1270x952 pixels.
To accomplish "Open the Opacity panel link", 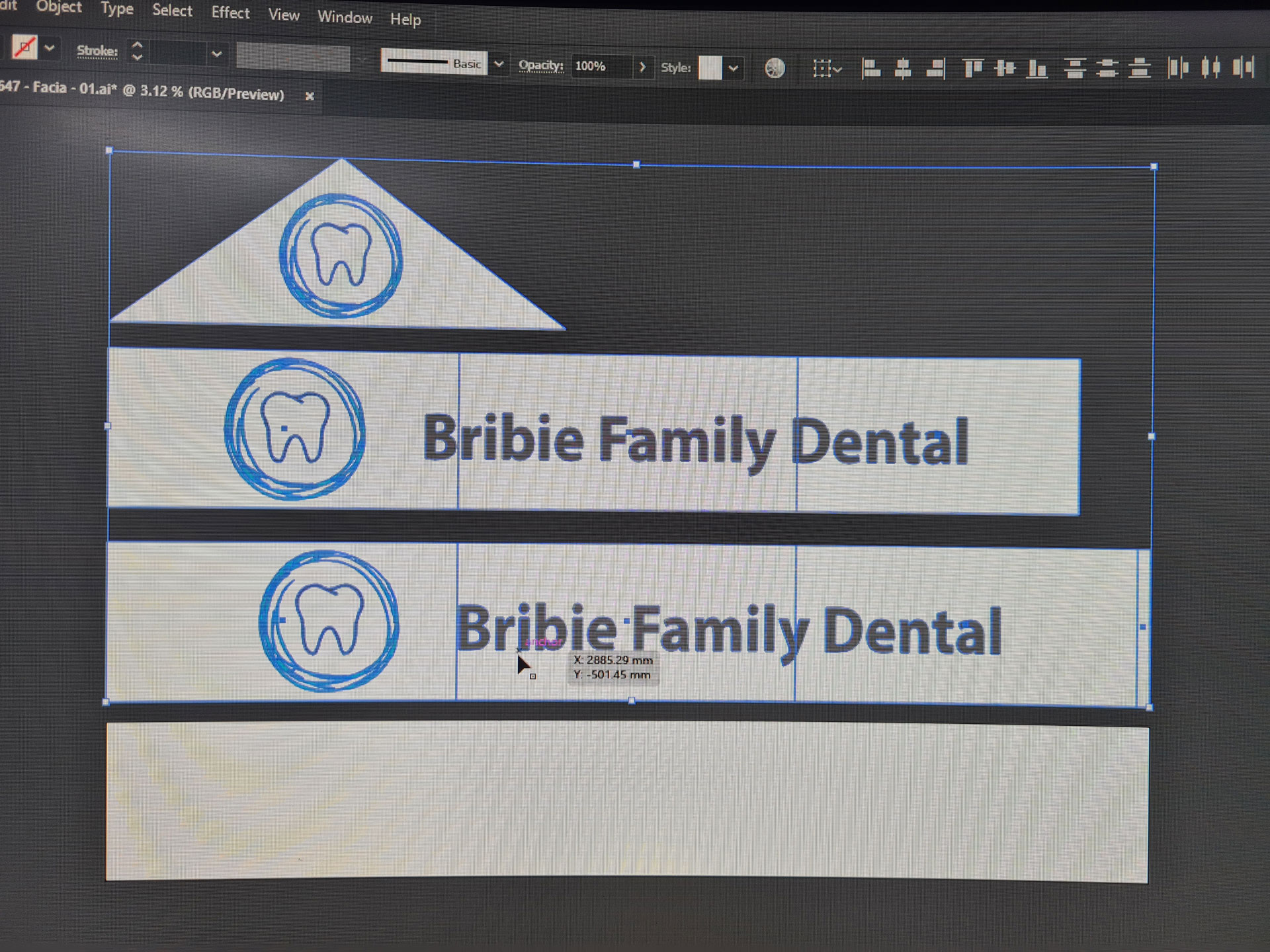I will 540,65.
